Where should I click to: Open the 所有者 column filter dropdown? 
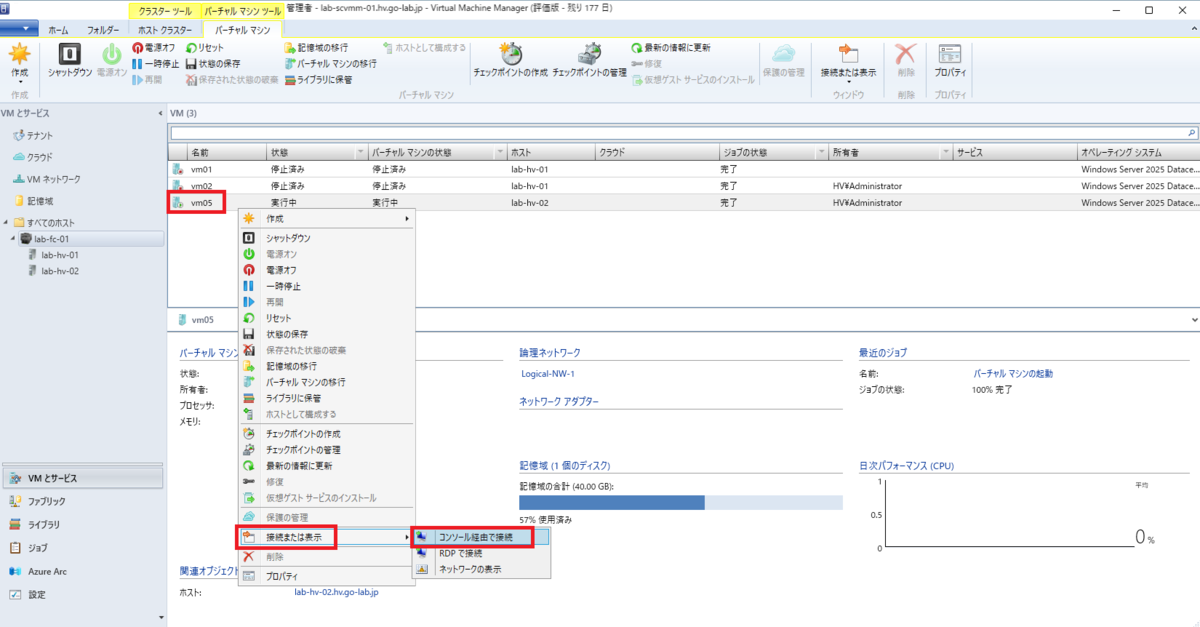(945, 153)
